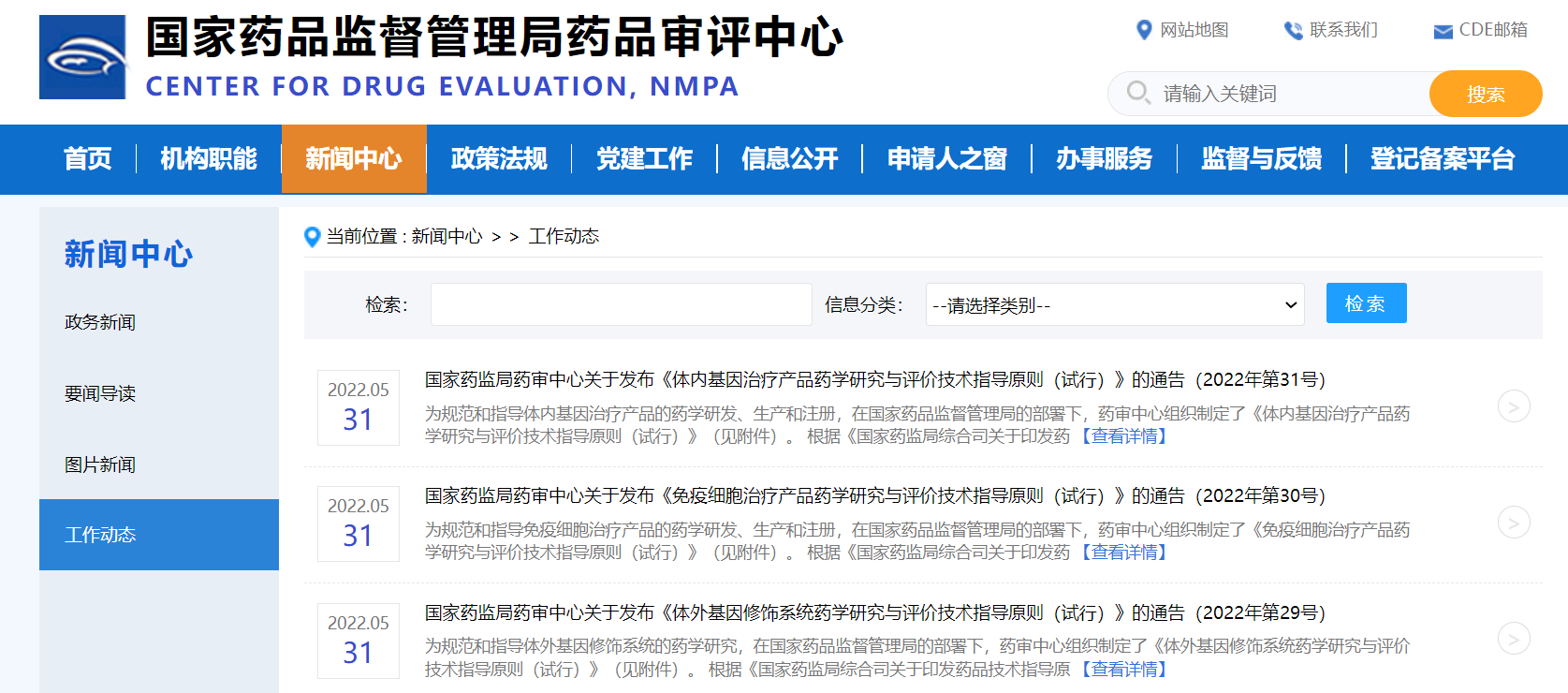The height and width of the screenshot is (693, 1568).
Task: Click the 网站地图 pin icon
Action: coord(1143,30)
